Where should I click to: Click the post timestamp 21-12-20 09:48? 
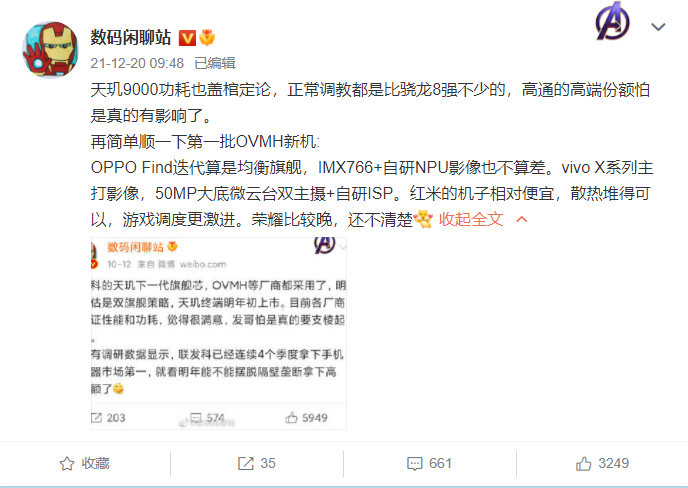point(137,63)
